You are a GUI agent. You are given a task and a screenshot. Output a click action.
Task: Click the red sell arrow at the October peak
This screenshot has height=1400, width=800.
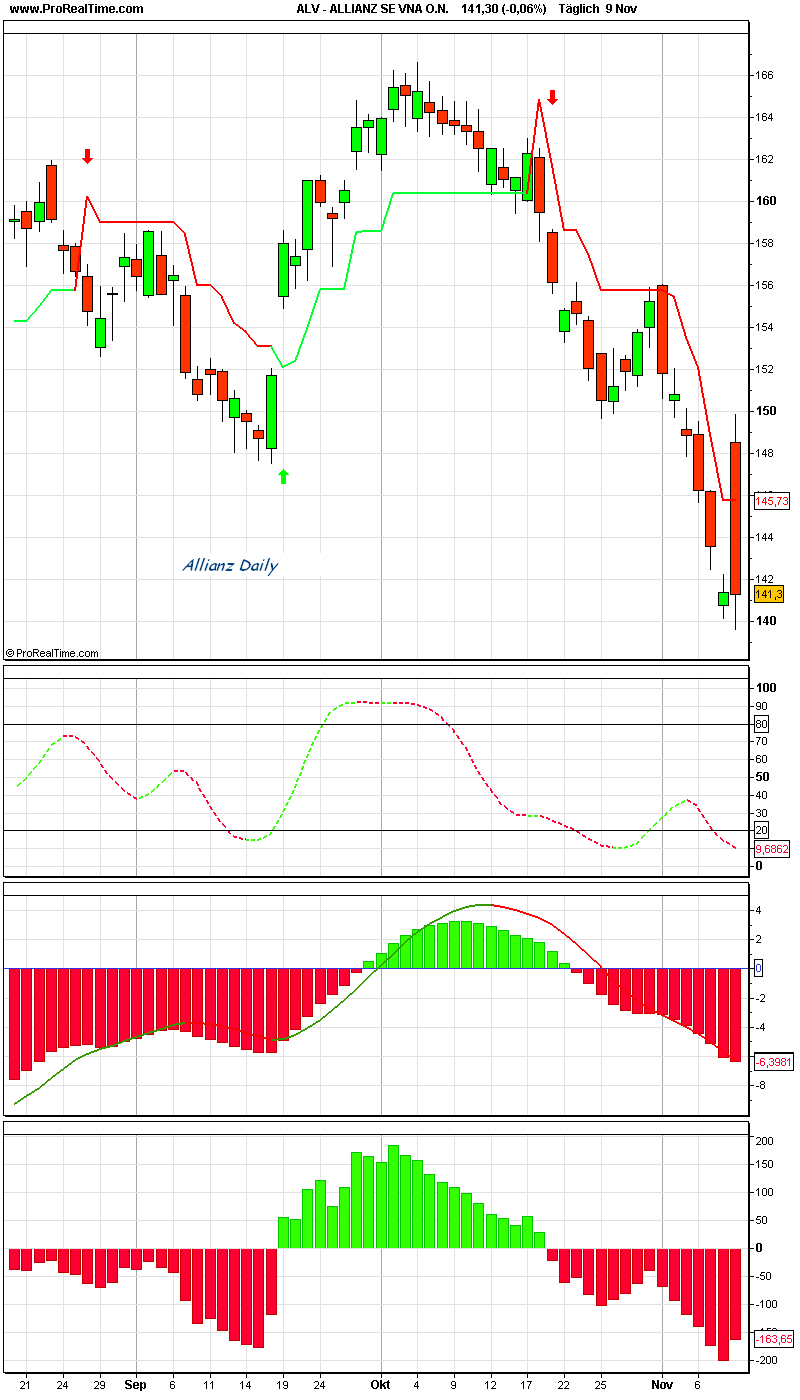pos(552,97)
